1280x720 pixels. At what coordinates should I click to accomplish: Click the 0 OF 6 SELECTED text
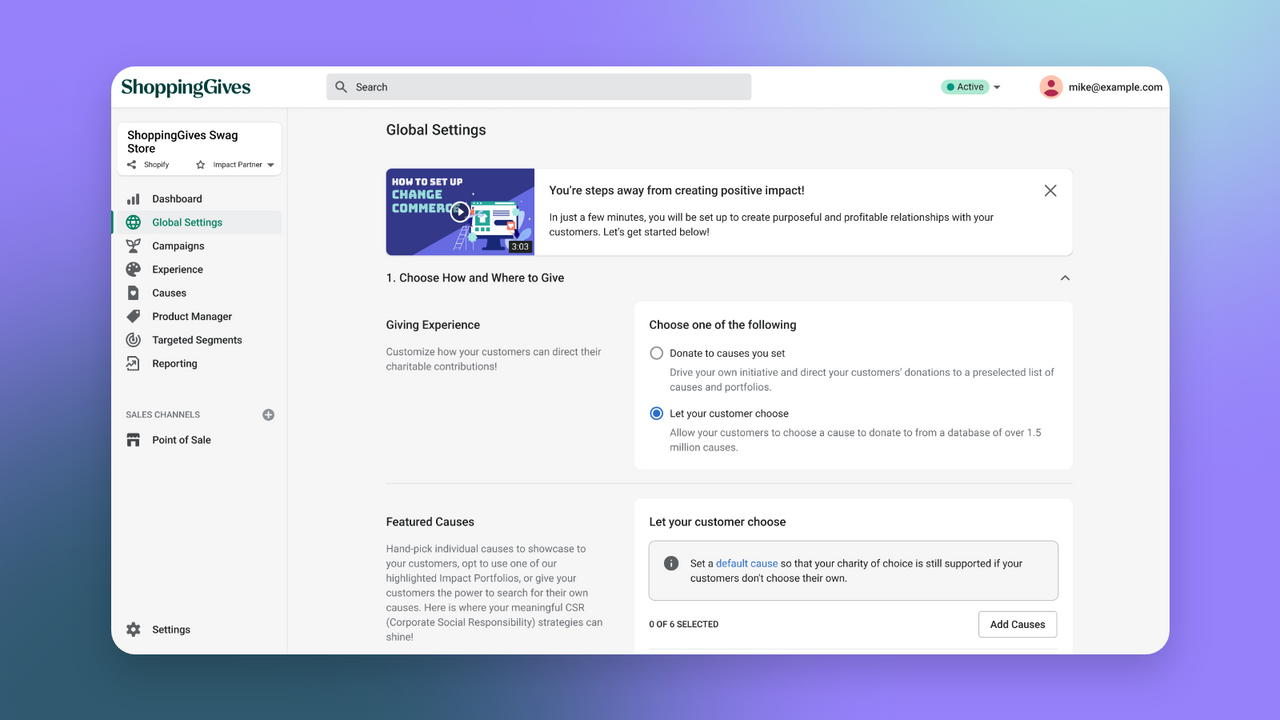684,624
